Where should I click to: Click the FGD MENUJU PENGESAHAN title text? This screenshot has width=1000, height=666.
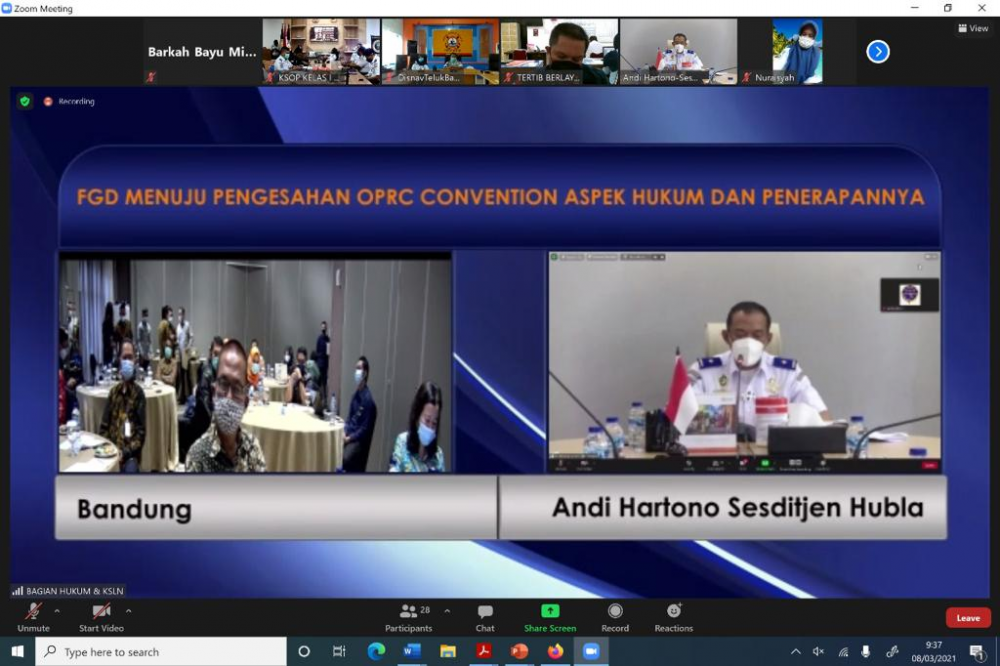(x=501, y=197)
